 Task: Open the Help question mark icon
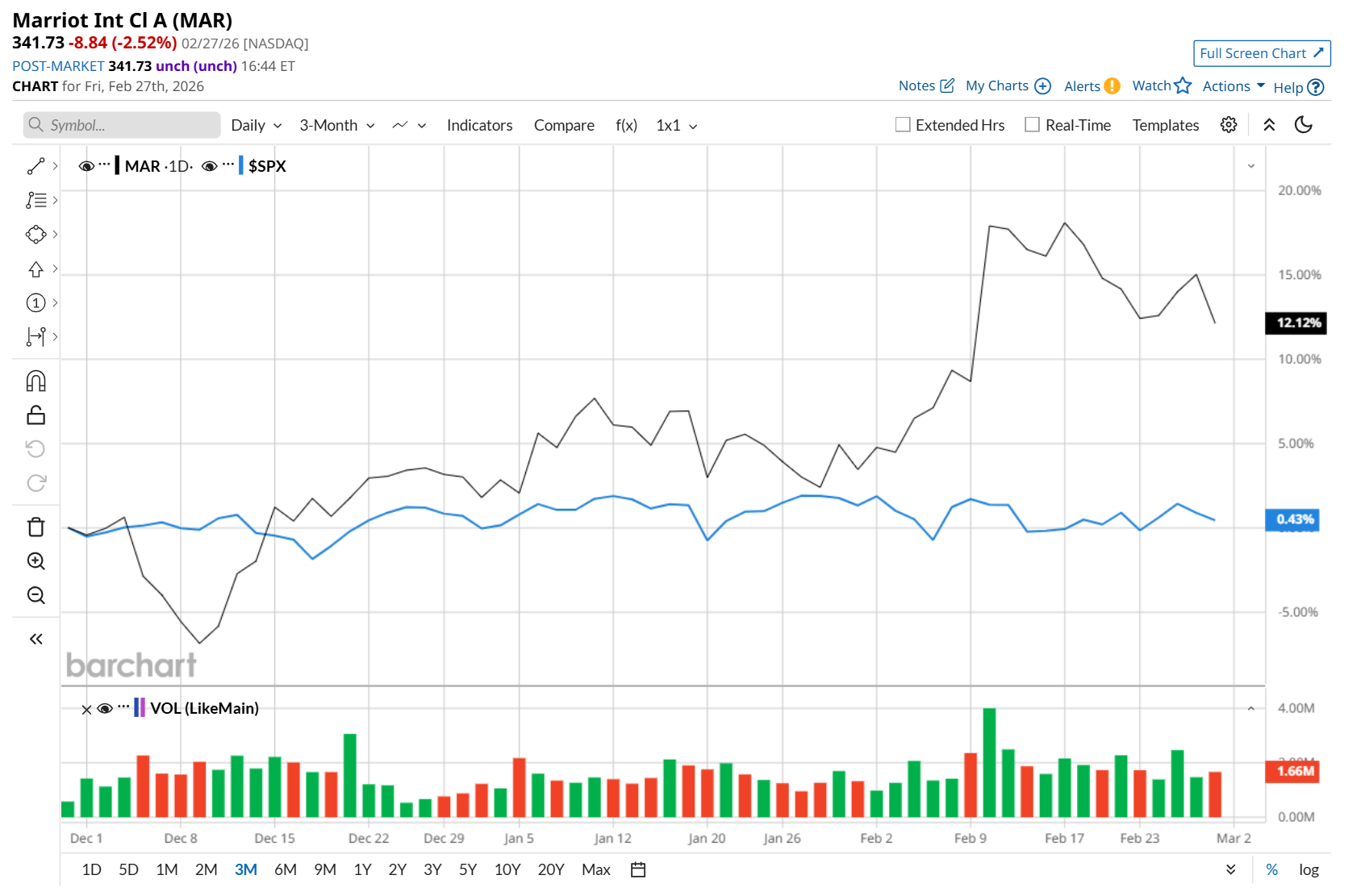(x=1315, y=87)
